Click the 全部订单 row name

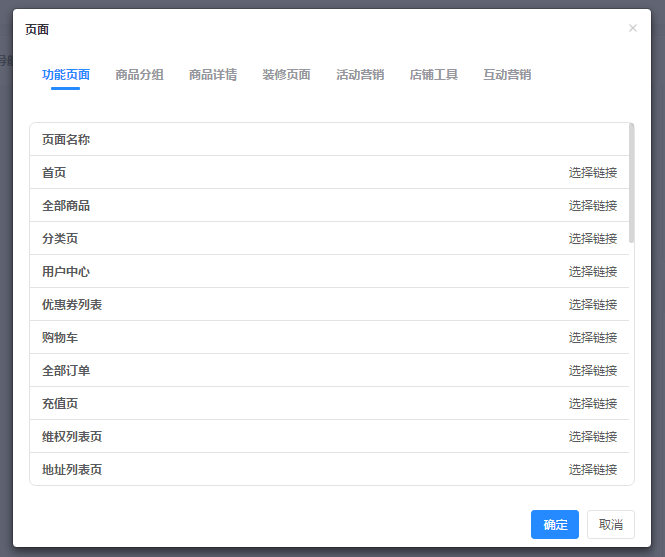[x=66, y=371]
